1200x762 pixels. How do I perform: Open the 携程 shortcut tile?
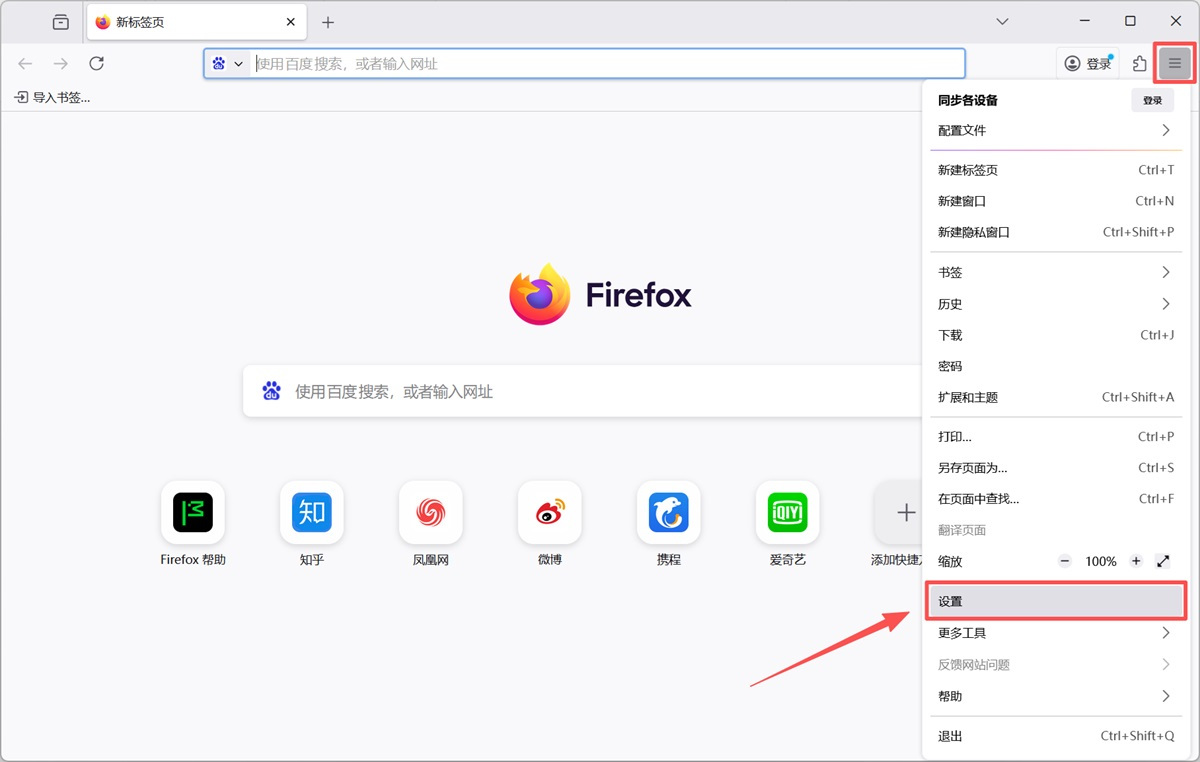coord(668,513)
